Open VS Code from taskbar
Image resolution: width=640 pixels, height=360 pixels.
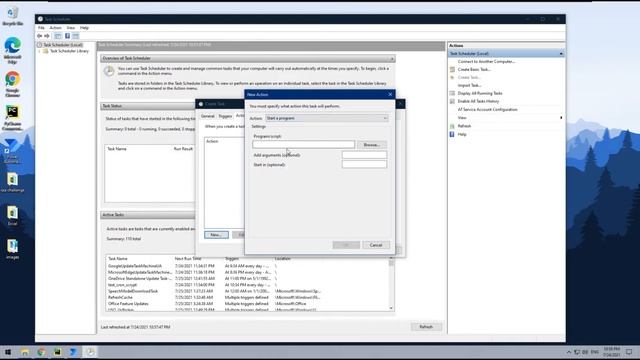click(73, 352)
